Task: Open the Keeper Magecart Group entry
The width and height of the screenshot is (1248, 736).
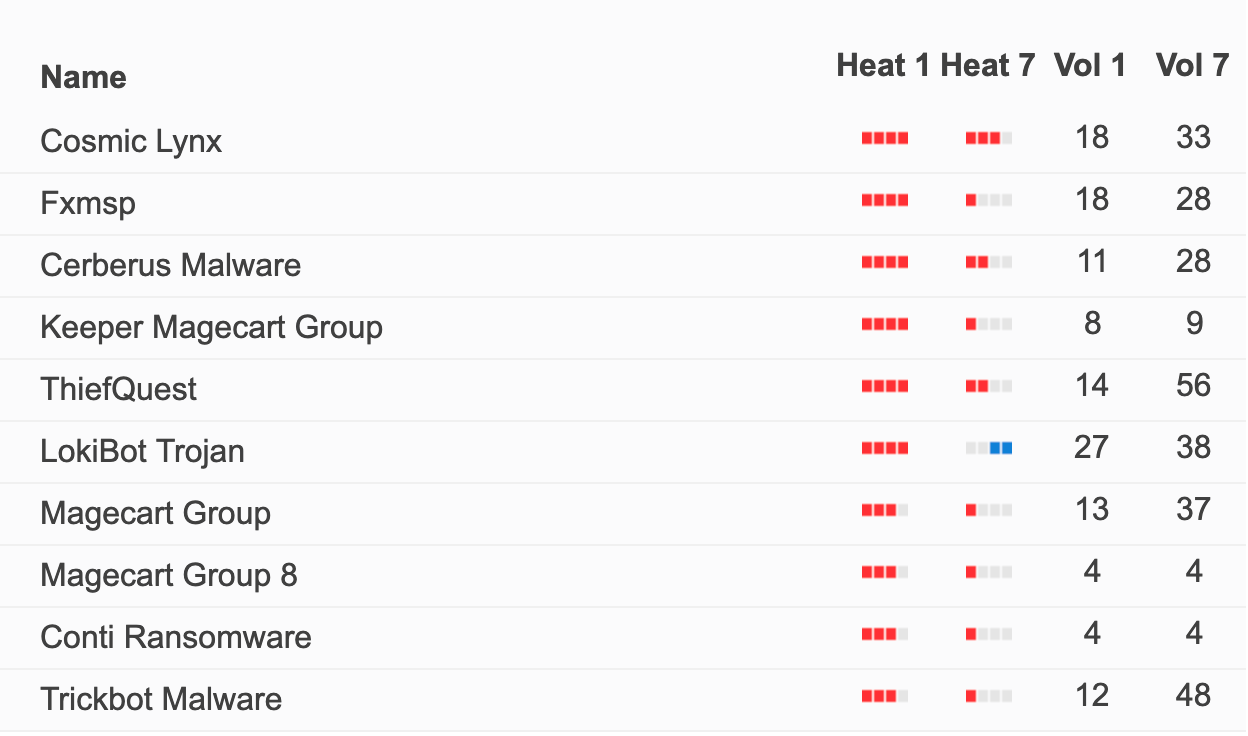Action: [211, 327]
